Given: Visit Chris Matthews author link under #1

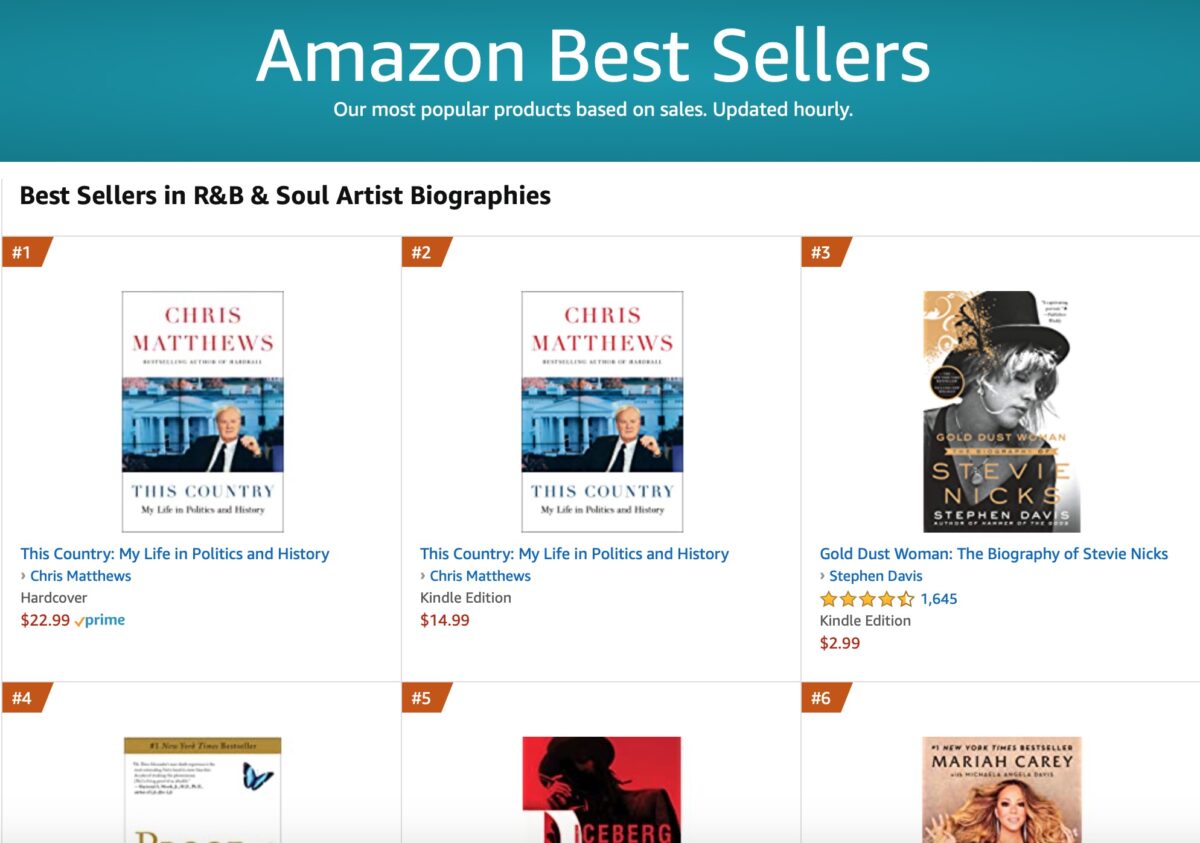Looking at the screenshot, I should 80,576.
